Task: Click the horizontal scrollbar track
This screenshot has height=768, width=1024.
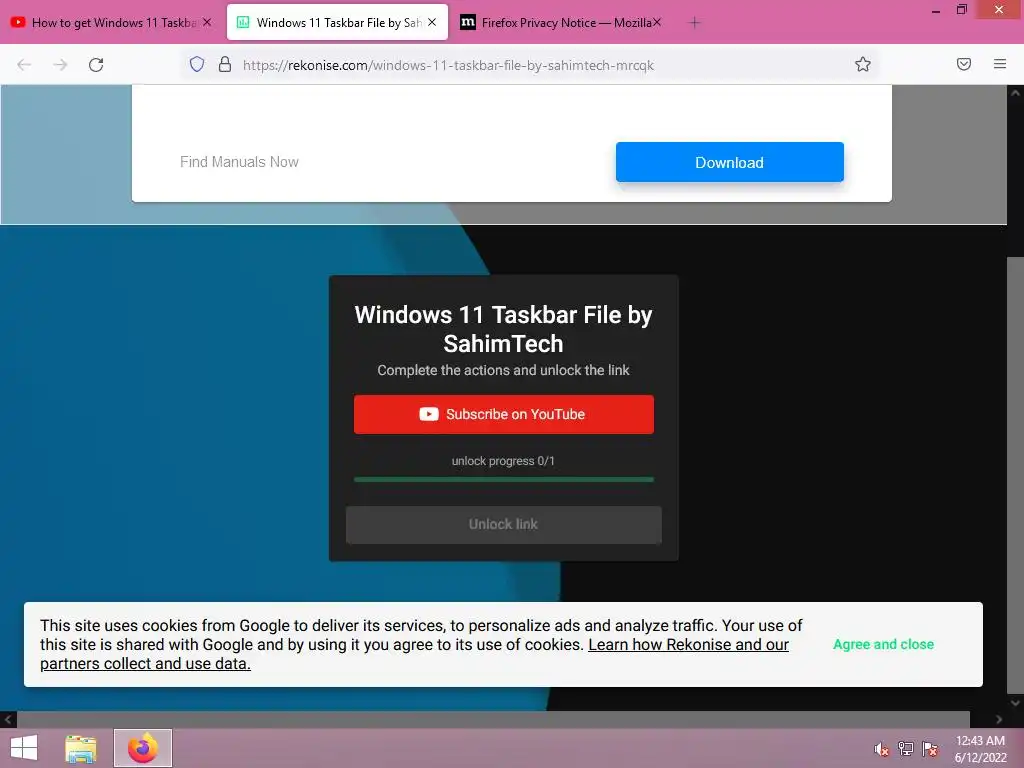Action: coord(493,719)
